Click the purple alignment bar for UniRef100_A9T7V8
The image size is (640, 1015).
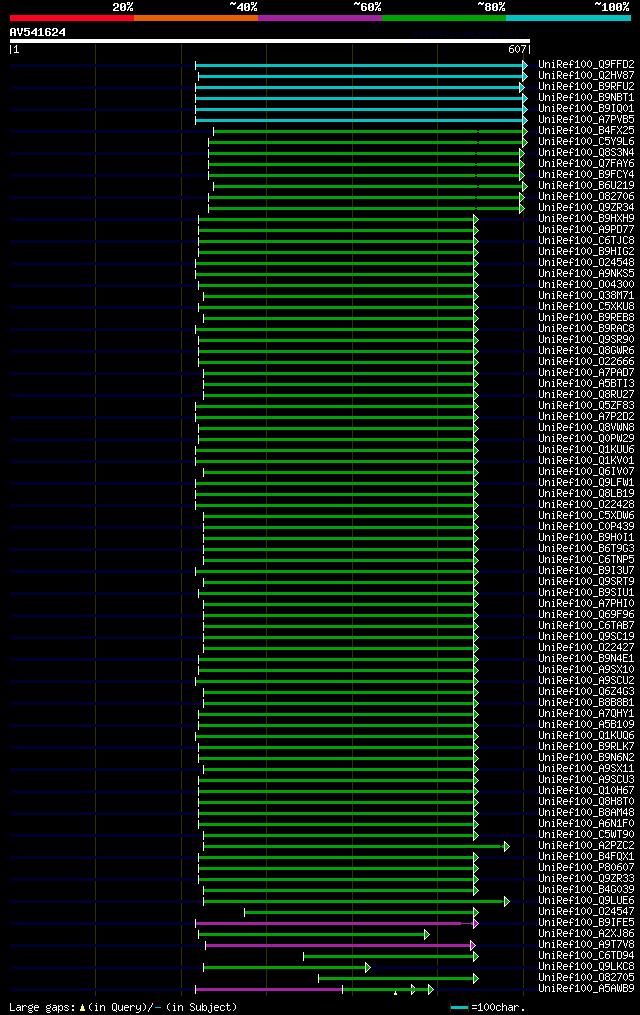coord(338,946)
